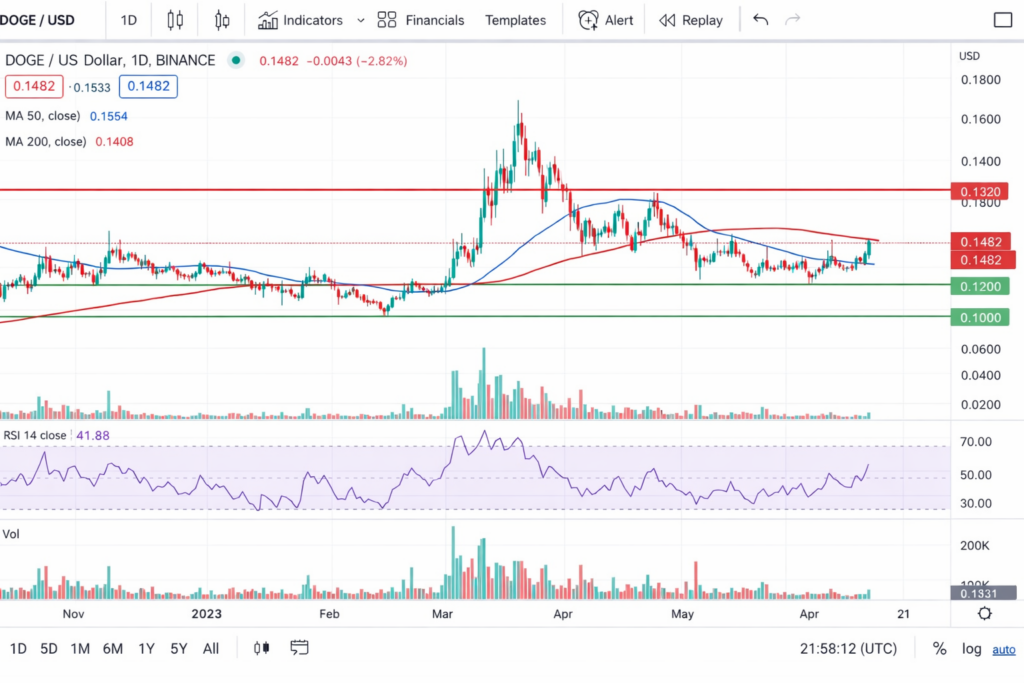Viewport: 1024px width, 683px height.
Task: Click the candle display icon in bottom bar
Action: point(261,648)
